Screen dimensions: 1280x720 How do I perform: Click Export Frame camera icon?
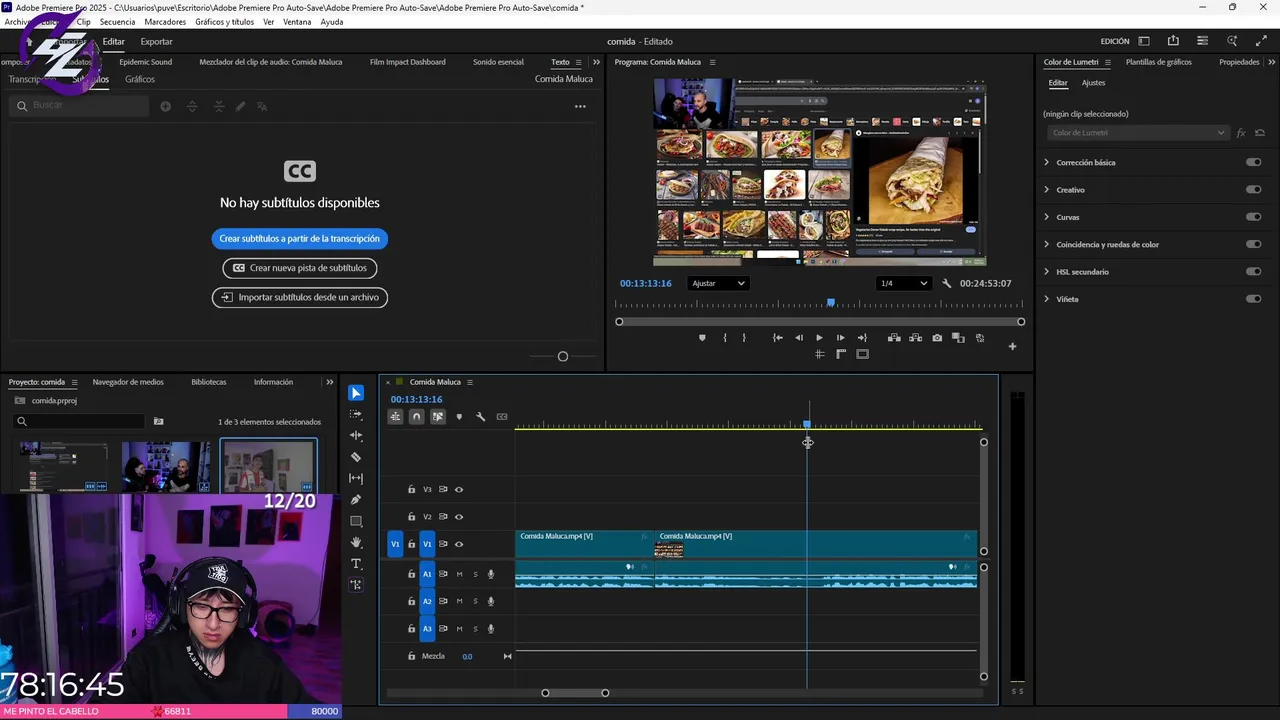[x=937, y=338]
